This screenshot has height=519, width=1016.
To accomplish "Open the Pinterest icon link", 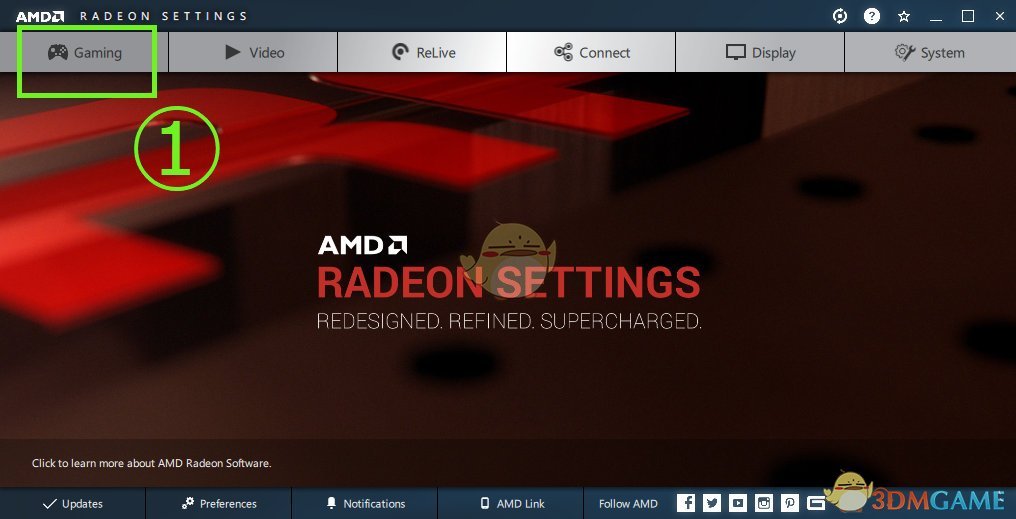I will [790, 503].
